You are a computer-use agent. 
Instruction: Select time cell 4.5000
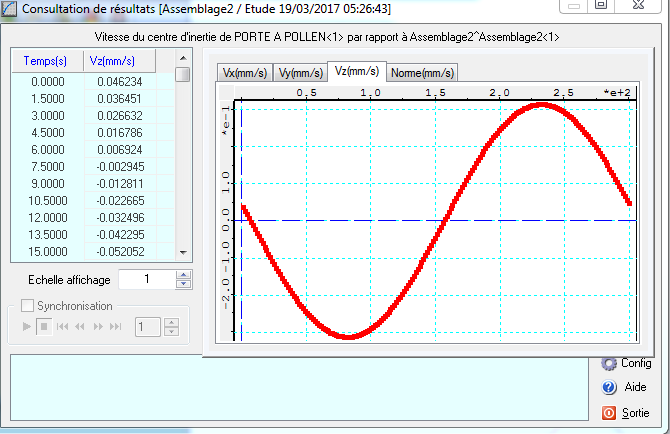[48, 133]
